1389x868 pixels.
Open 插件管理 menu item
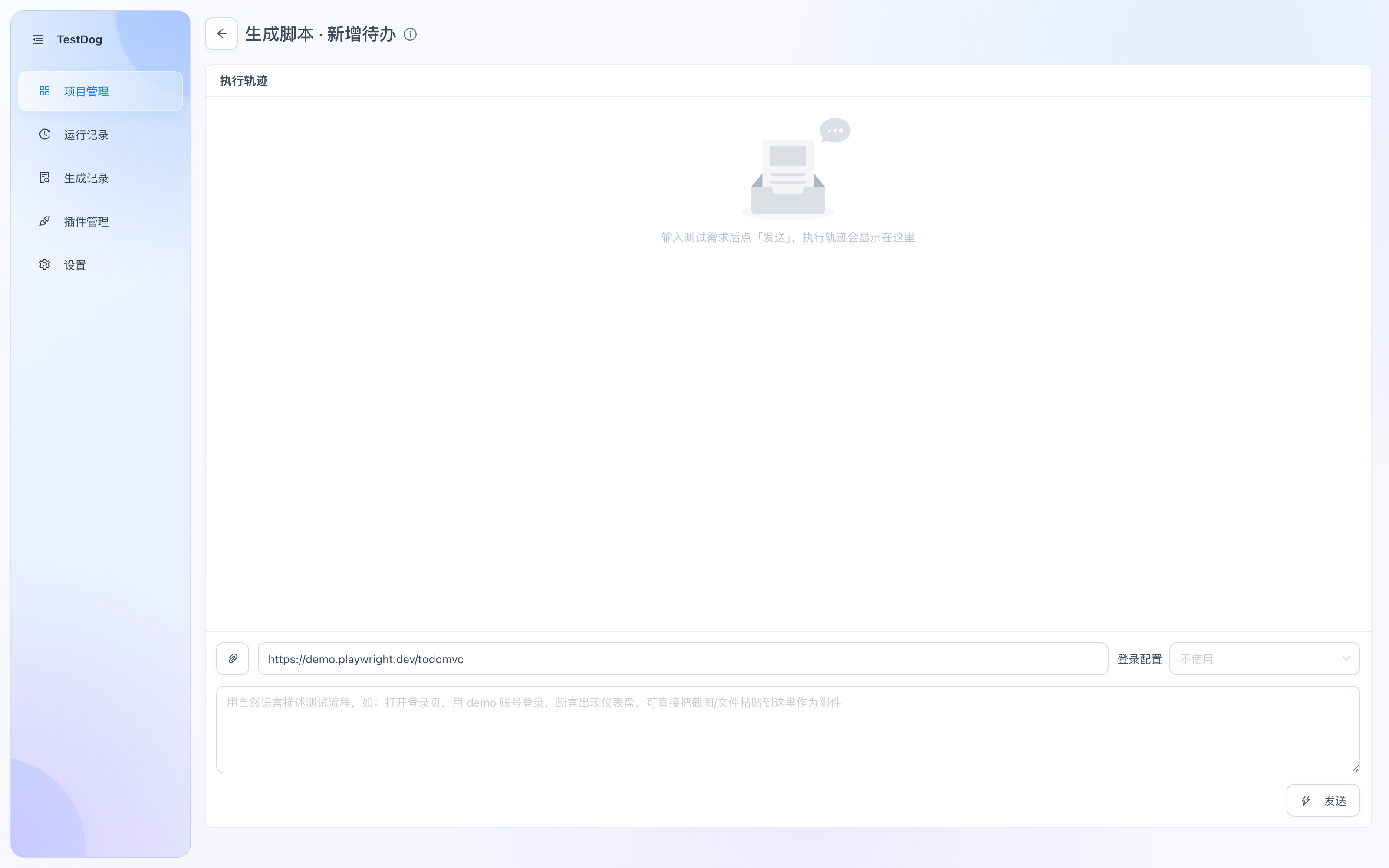pyautogui.click(x=100, y=222)
